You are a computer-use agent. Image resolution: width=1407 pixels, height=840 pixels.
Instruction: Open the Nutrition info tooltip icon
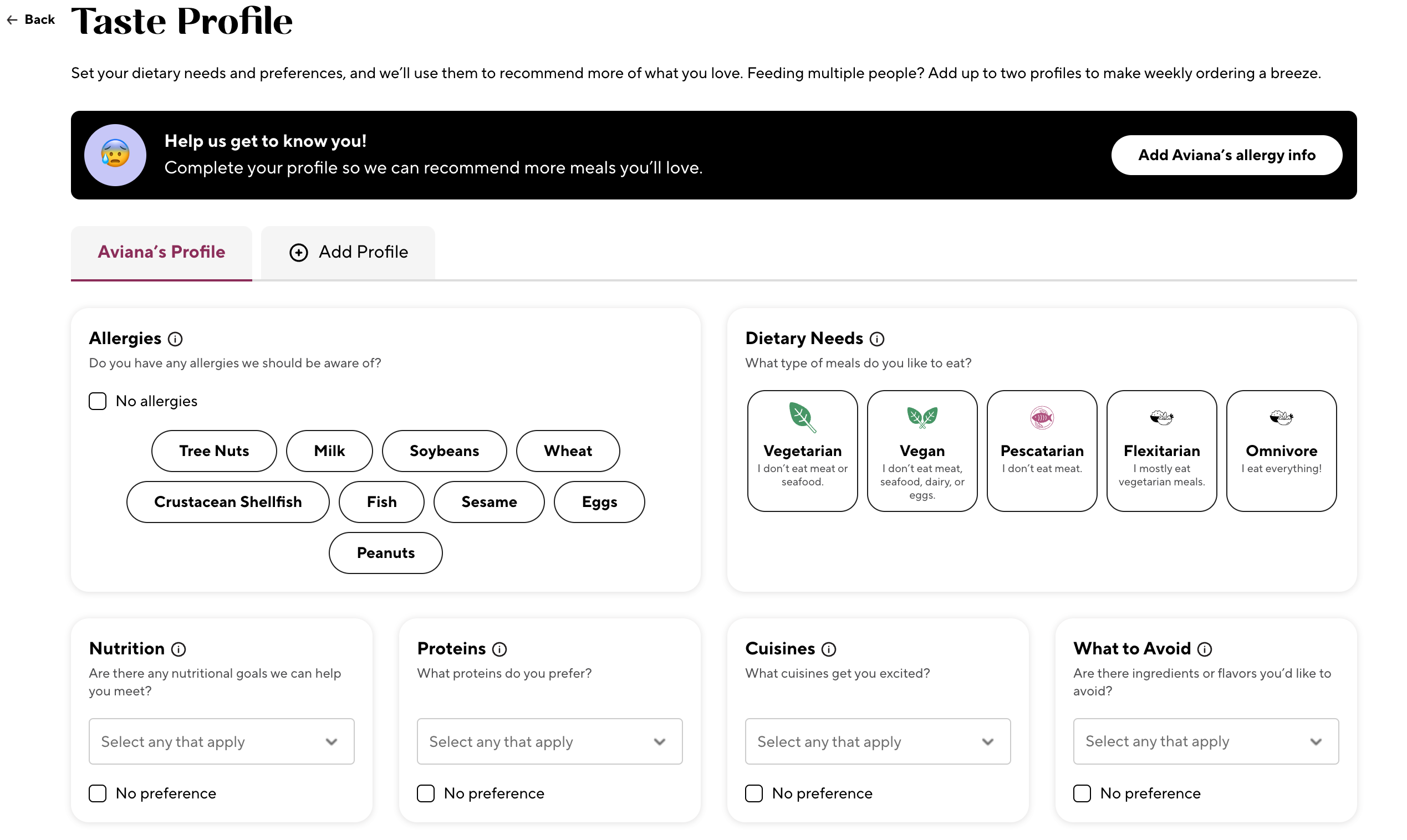(179, 649)
